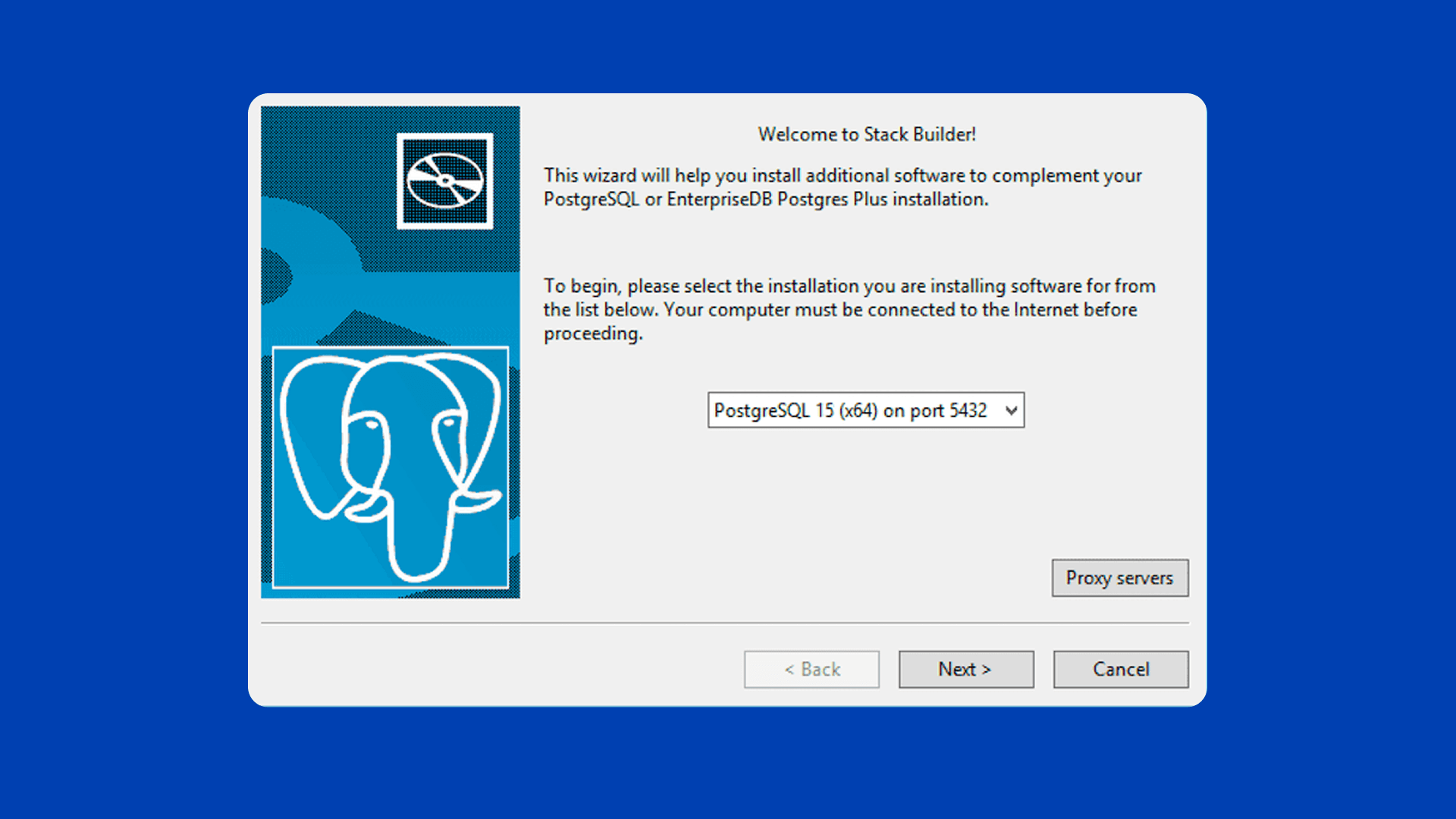Cancel the Stack Builder wizard
1456x819 pixels.
1120,669
